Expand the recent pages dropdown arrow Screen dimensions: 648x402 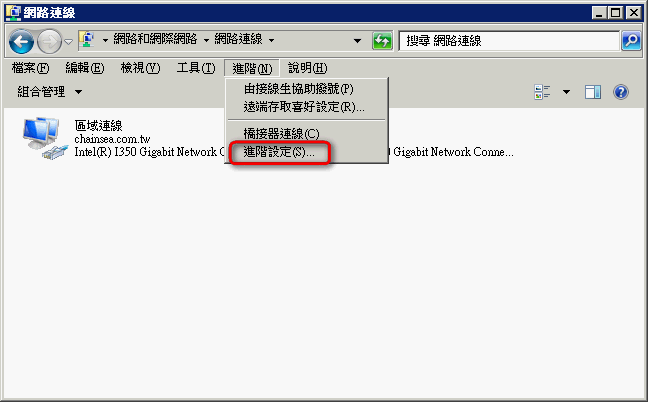69,41
